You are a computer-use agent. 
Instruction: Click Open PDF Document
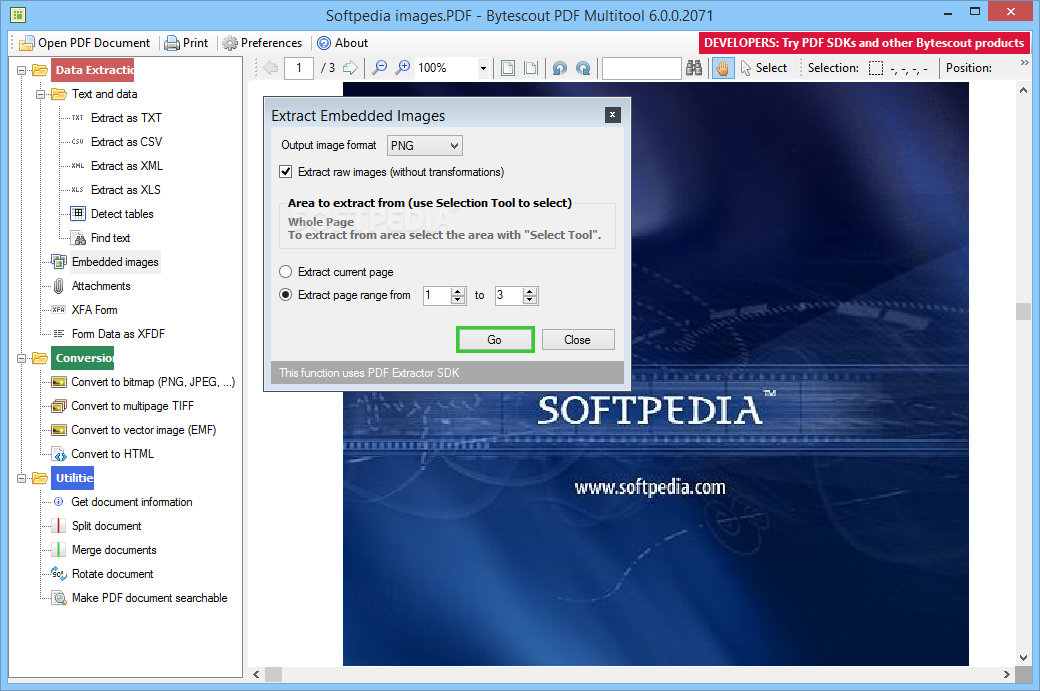85,43
